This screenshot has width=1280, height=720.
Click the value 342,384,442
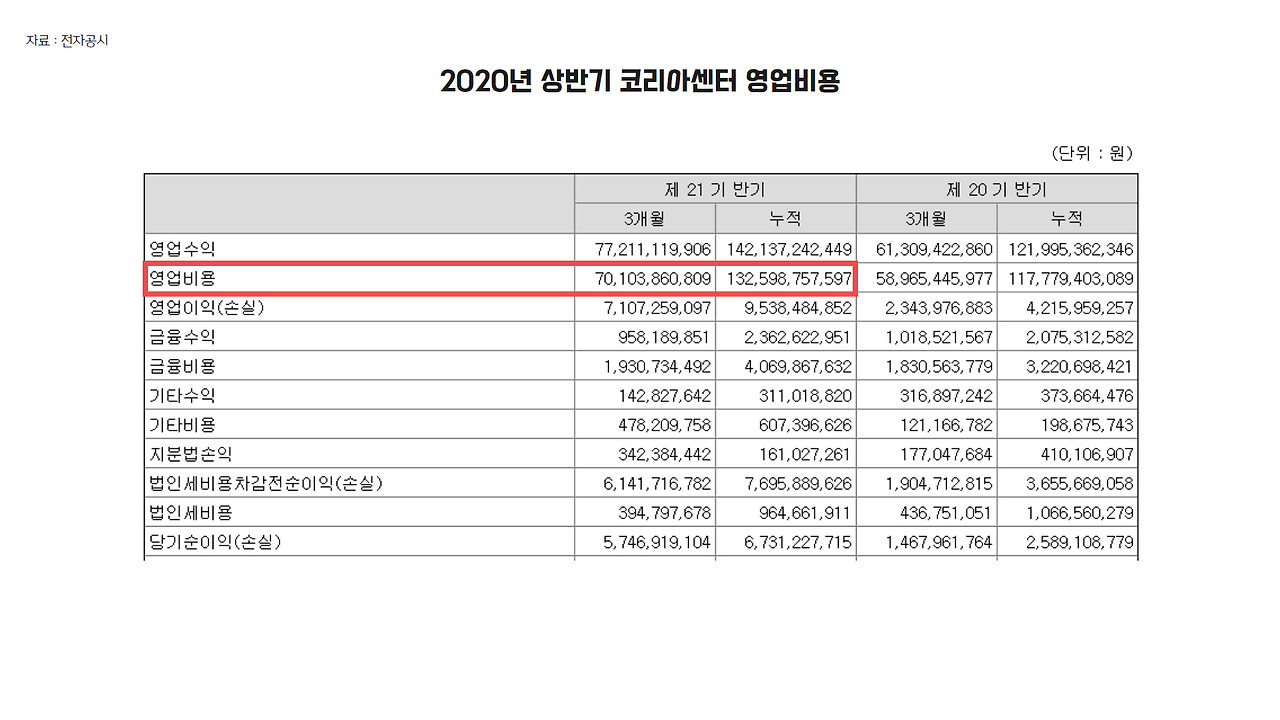[664, 455]
